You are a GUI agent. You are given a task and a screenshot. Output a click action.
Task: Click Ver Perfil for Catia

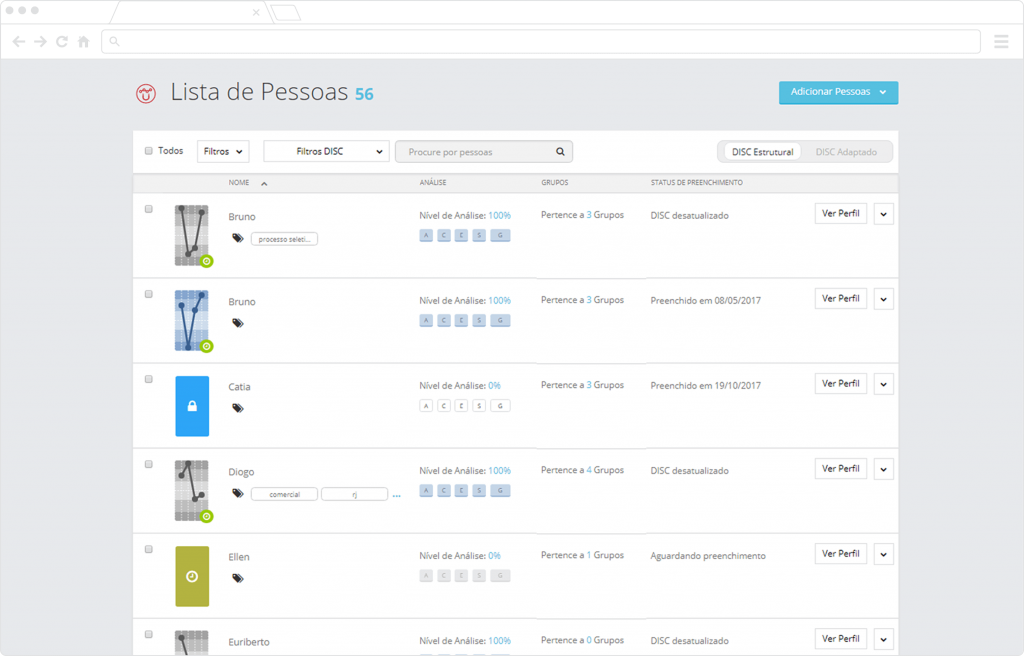pyautogui.click(x=840, y=384)
